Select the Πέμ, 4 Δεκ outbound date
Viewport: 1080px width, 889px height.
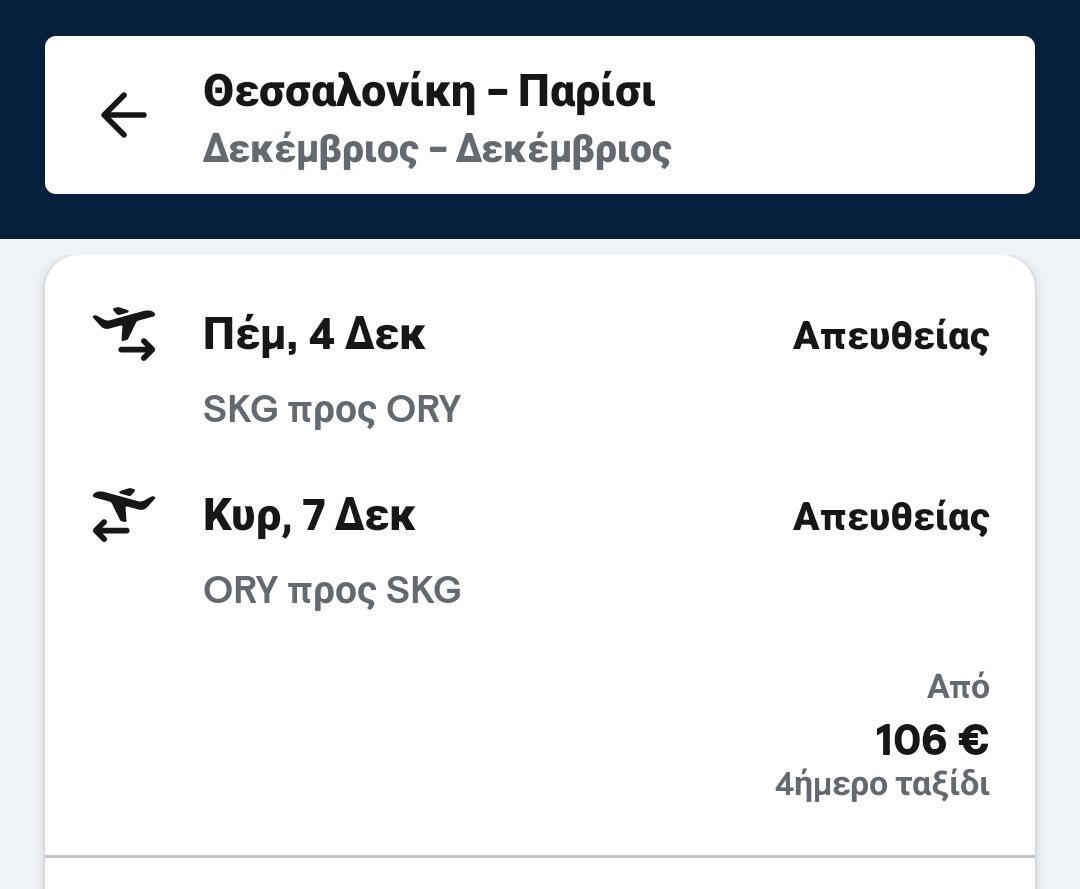click(314, 335)
